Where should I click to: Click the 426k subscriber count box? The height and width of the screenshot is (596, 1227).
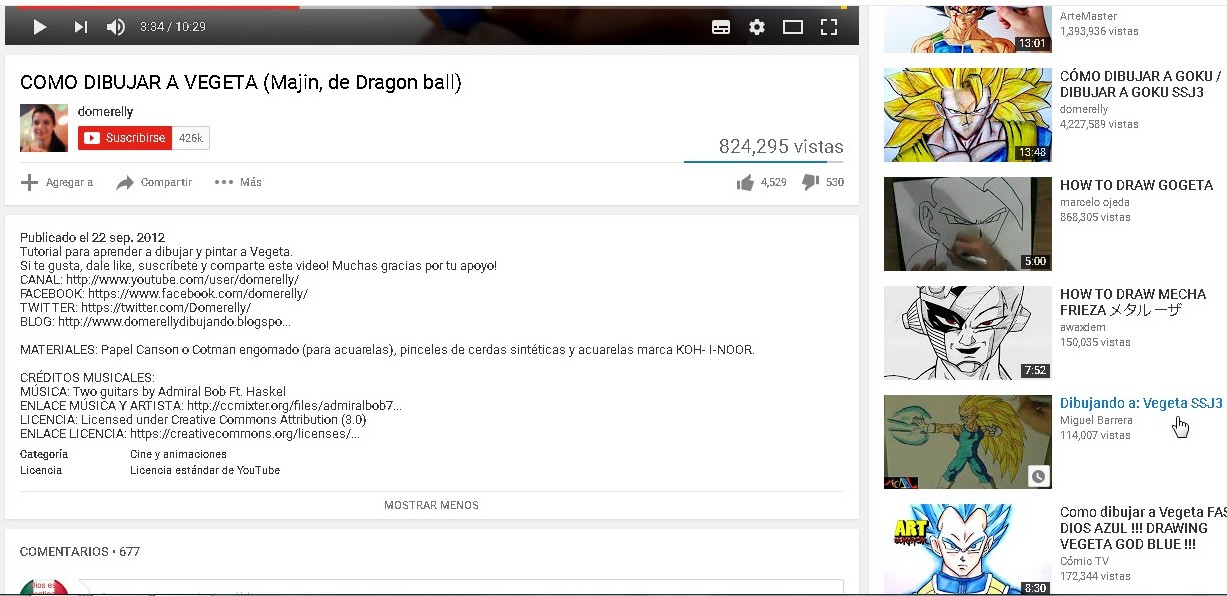coord(191,138)
